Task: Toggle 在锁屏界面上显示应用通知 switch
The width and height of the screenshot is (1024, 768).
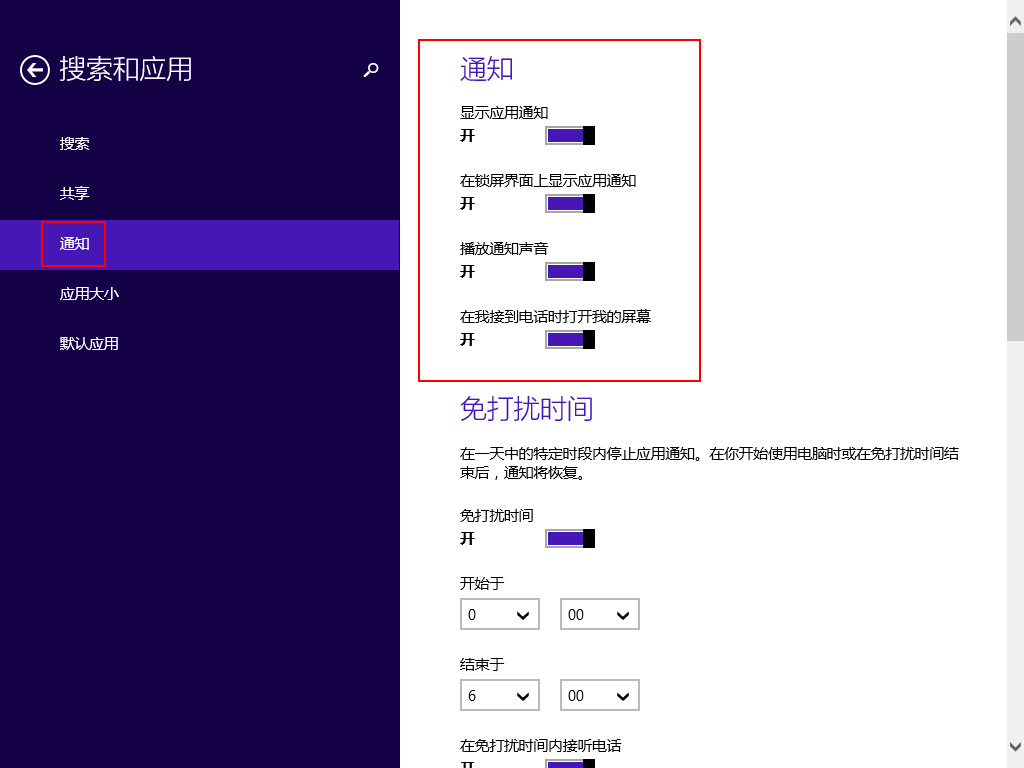Action: click(570, 204)
